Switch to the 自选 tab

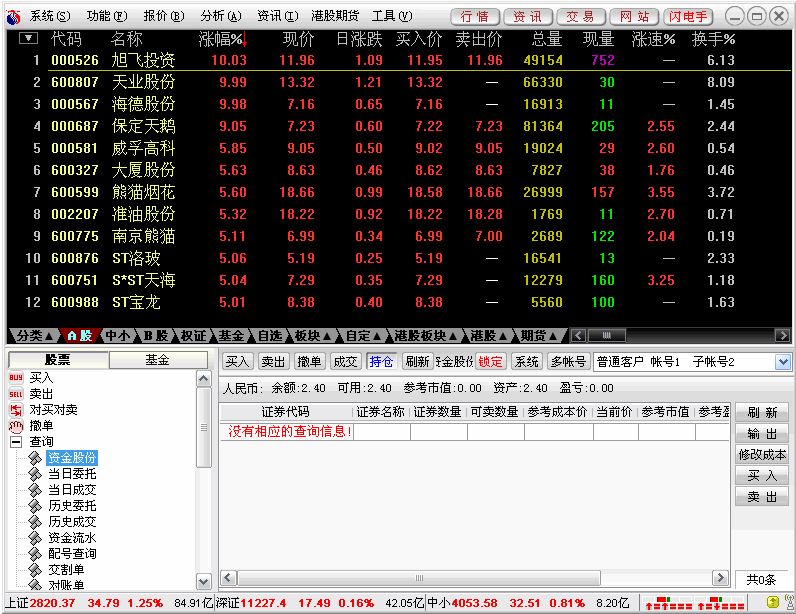(x=270, y=336)
